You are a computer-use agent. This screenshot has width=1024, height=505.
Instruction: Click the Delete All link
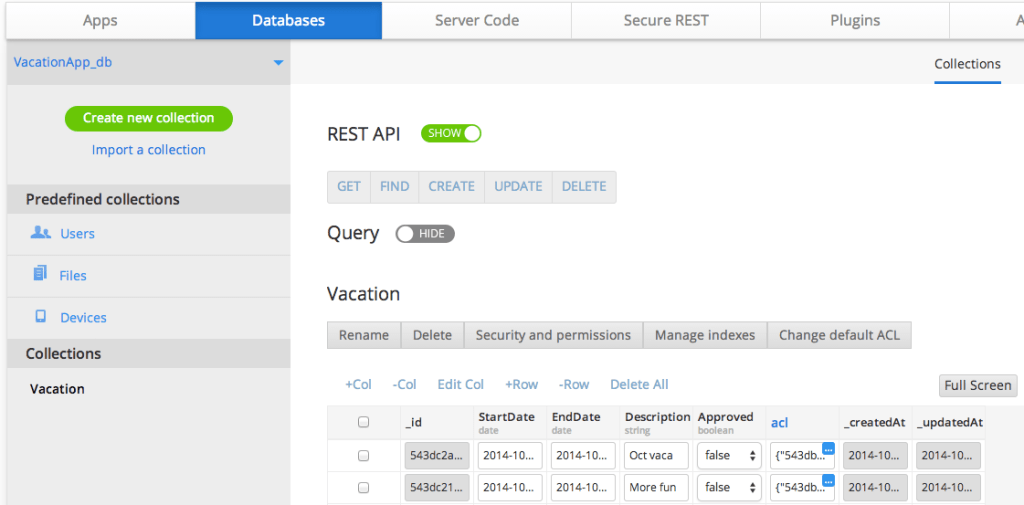click(639, 385)
